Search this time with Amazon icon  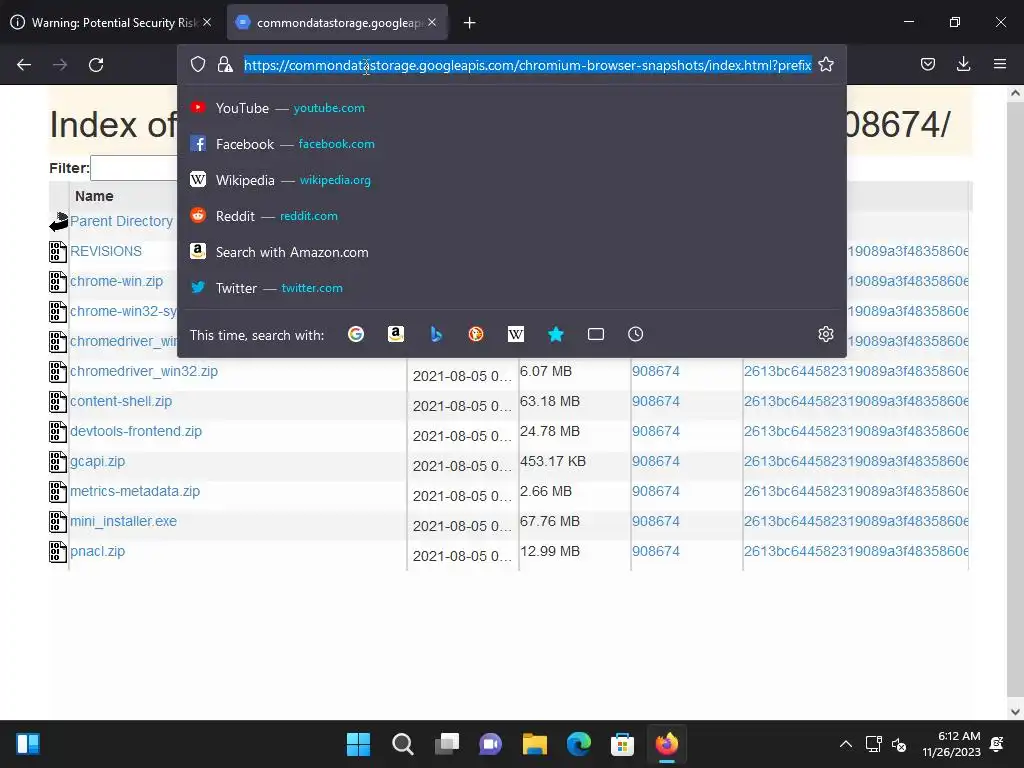pos(396,334)
